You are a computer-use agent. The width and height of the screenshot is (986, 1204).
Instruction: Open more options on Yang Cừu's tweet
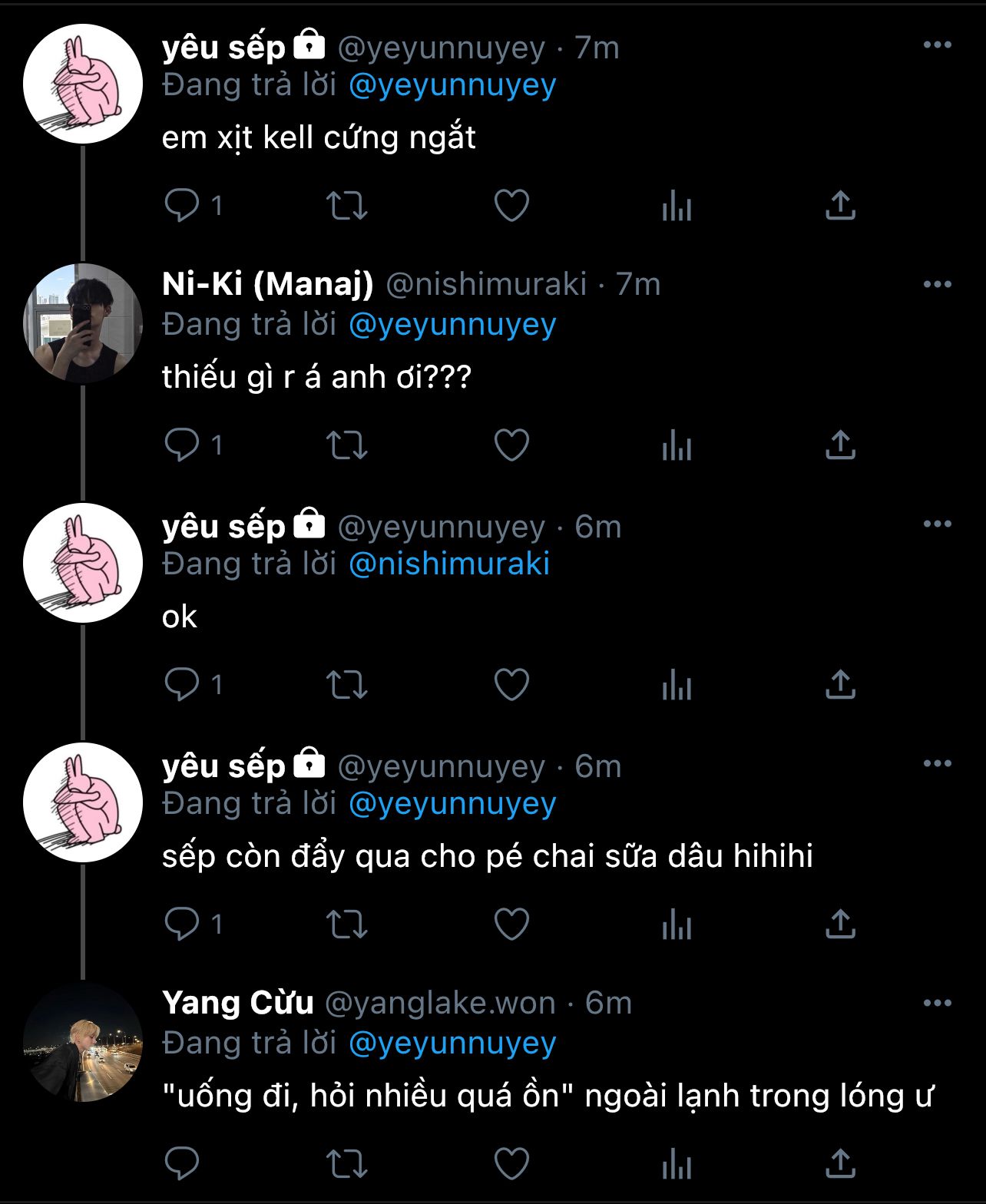tap(937, 1004)
